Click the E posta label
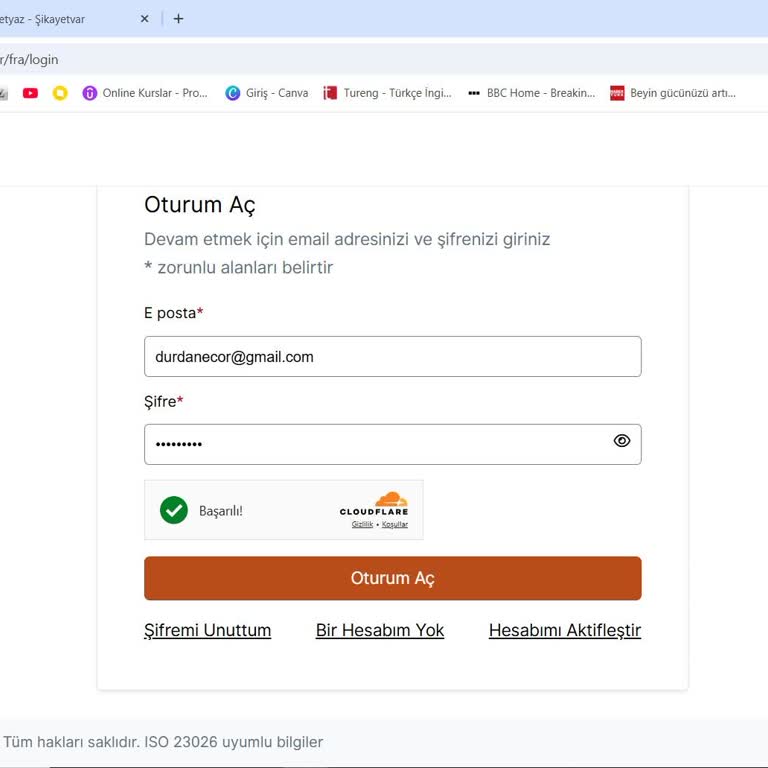The height and width of the screenshot is (768, 768). pos(174,313)
